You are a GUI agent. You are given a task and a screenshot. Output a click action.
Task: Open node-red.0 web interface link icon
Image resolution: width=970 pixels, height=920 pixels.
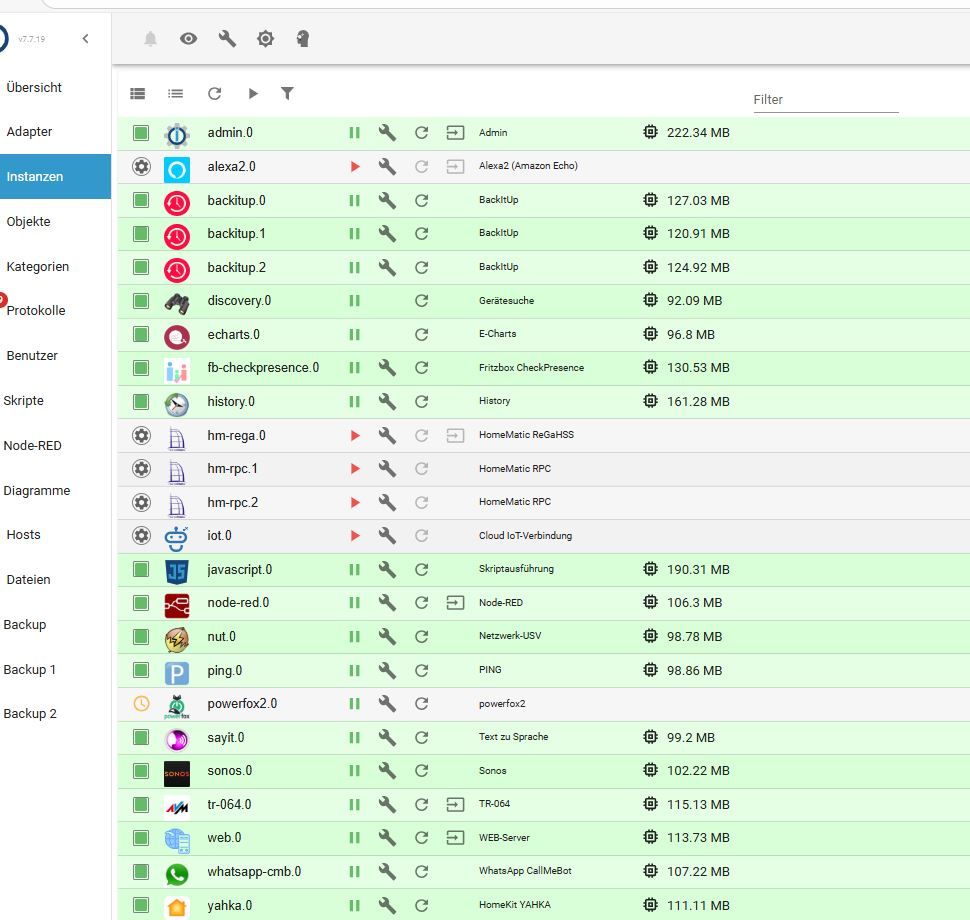pyautogui.click(x=455, y=603)
